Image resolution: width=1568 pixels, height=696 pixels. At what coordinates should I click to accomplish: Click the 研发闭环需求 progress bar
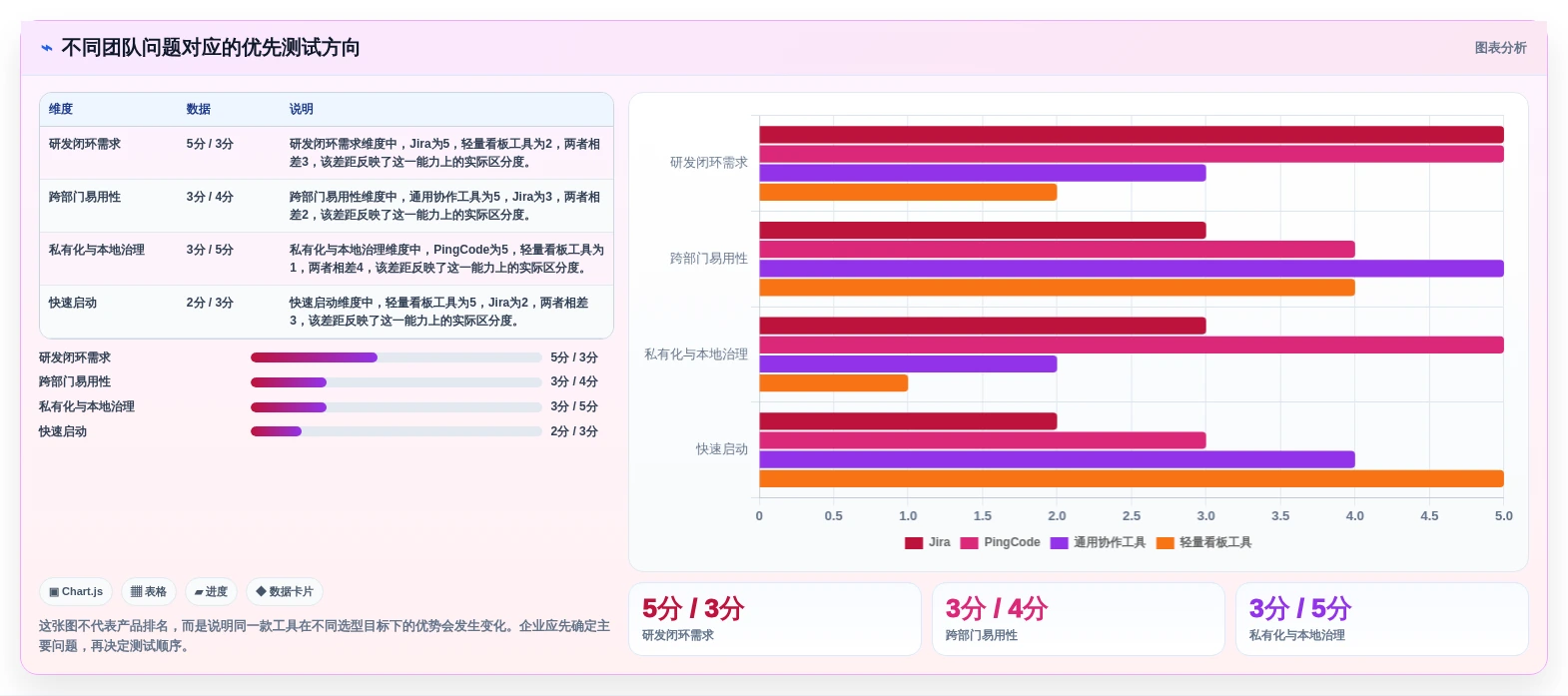pyautogui.click(x=395, y=357)
